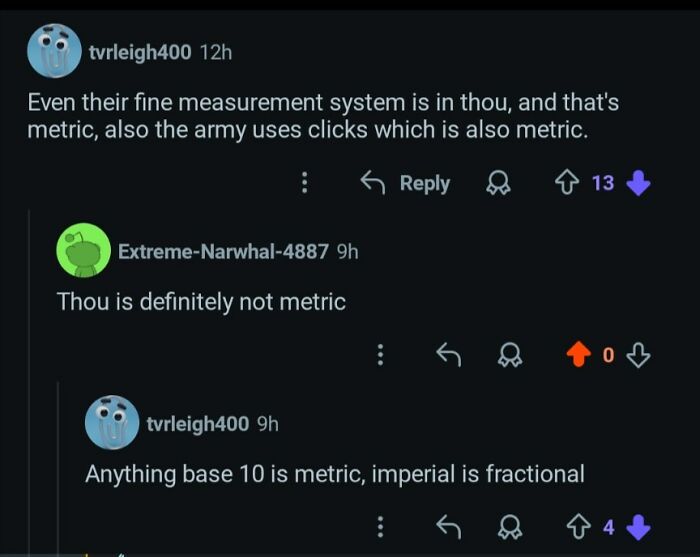Upvote the 'Anything base 10 is metric' reply

pos(575,525)
